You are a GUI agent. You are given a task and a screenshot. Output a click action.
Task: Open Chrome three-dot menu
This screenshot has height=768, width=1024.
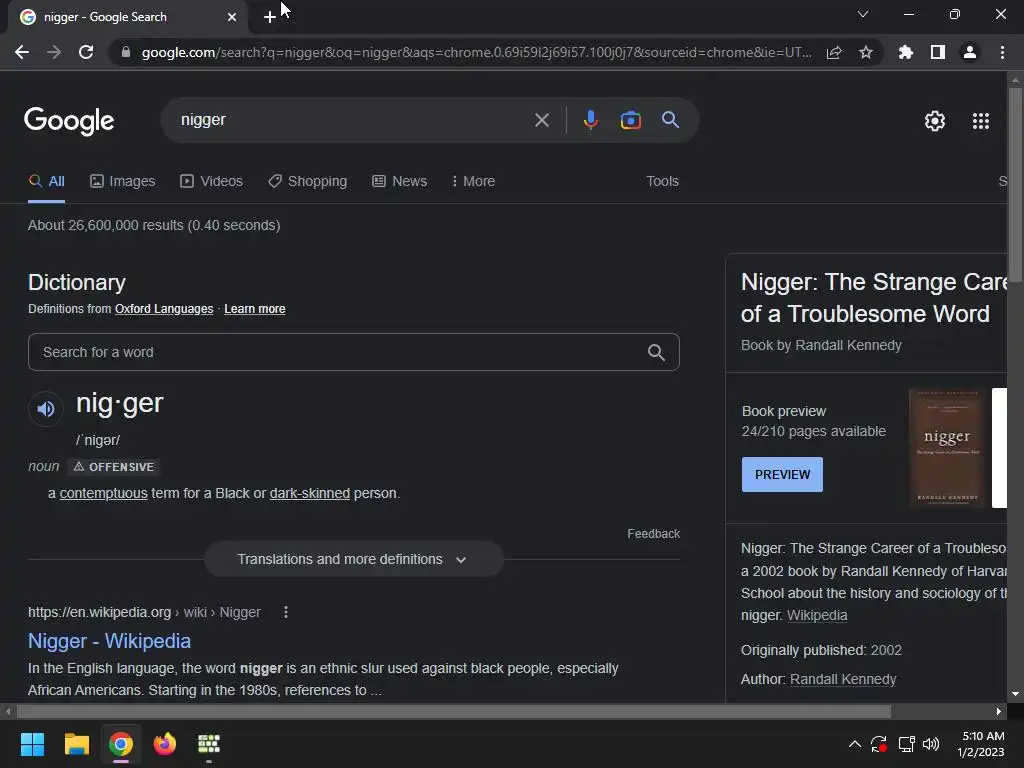point(1002,52)
